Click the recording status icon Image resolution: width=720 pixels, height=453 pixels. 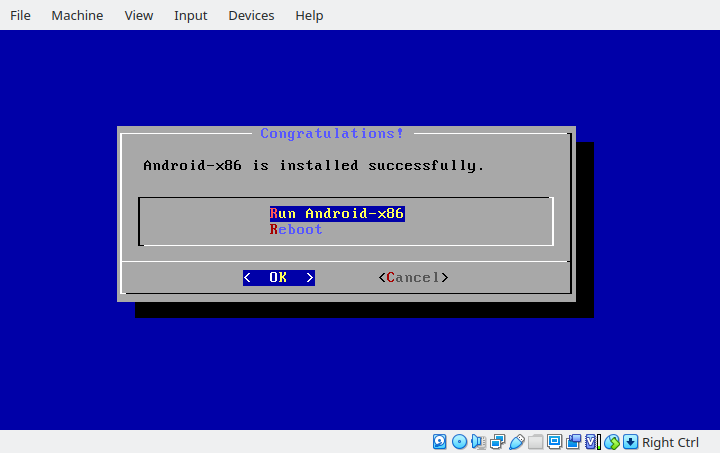click(574, 442)
